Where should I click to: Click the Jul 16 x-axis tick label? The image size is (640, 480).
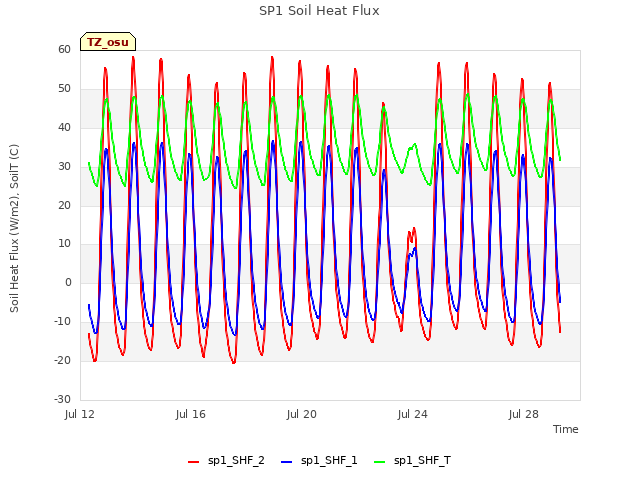pyautogui.click(x=191, y=414)
